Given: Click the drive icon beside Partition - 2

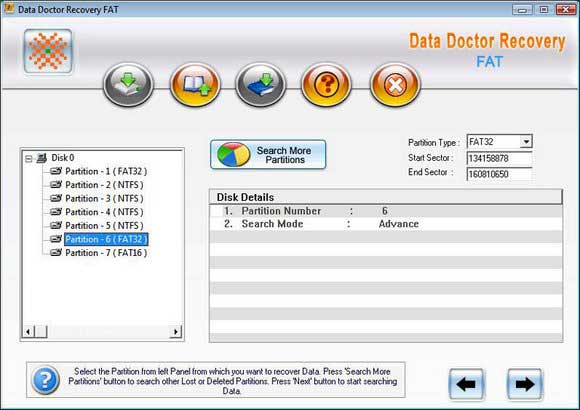Looking at the screenshot, I should click(x=56, y=184).
